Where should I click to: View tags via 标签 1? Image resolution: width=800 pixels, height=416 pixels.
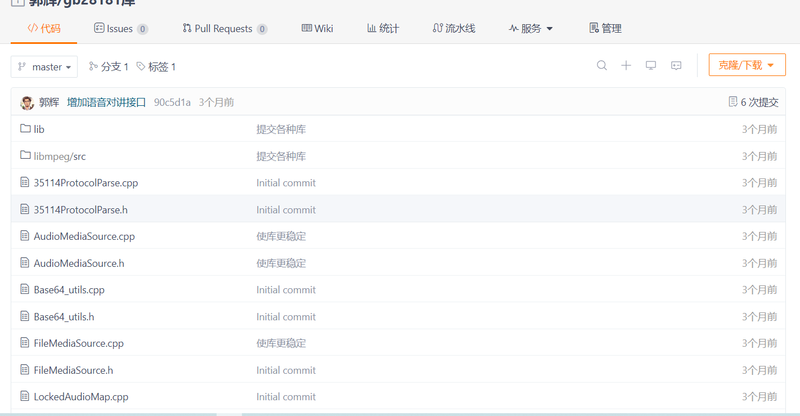coord(156,67)
